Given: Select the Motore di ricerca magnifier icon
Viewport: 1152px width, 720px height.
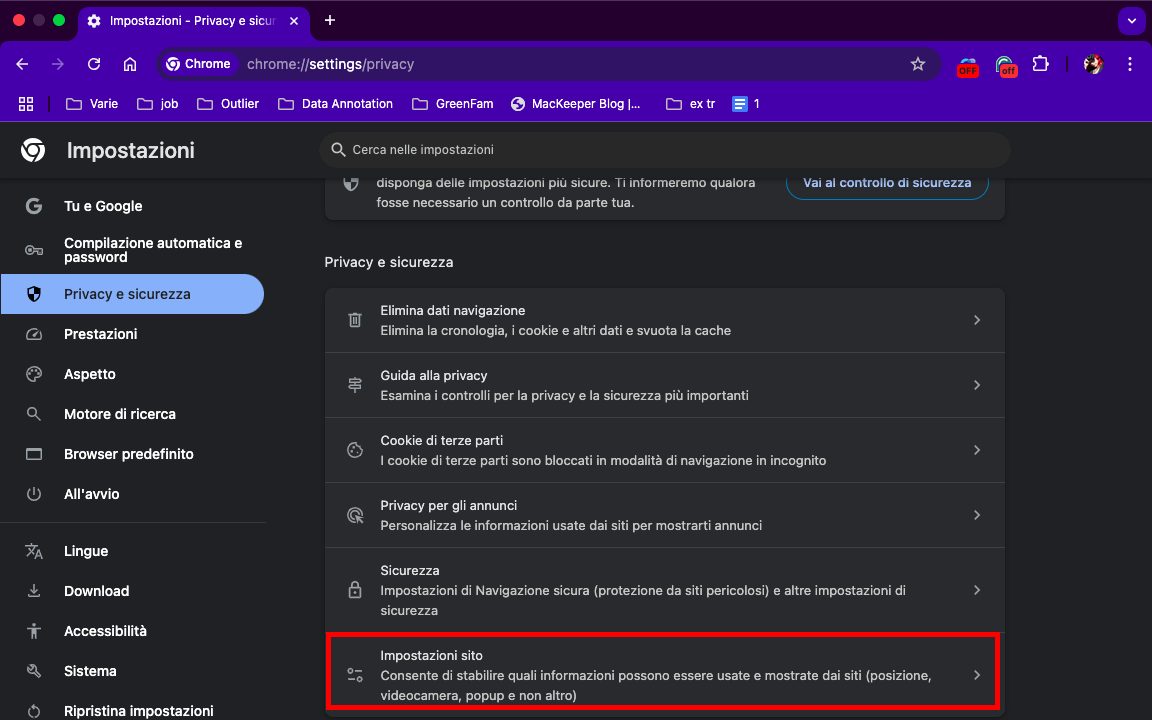Looking at the screenshot, I should click(x=34, y=413).
